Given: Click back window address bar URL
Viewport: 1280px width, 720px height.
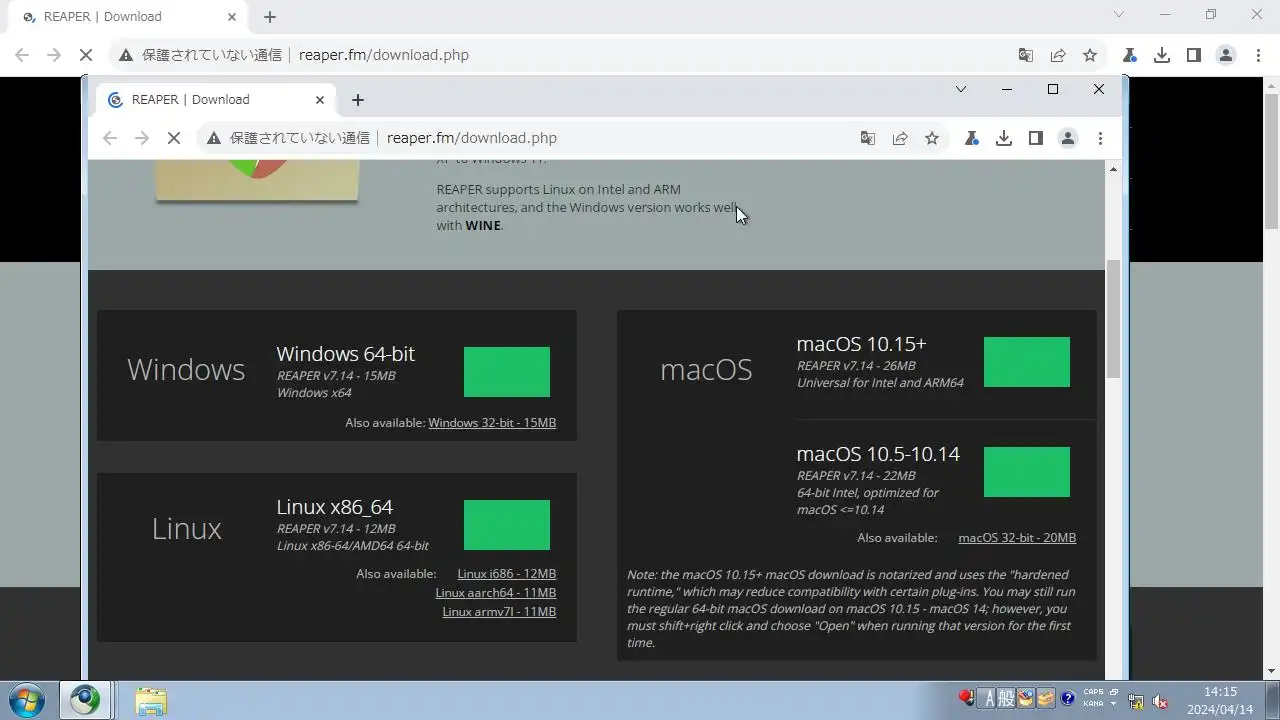Looking at the screenshot, I should pyautogui.click(x=384, y=55).
